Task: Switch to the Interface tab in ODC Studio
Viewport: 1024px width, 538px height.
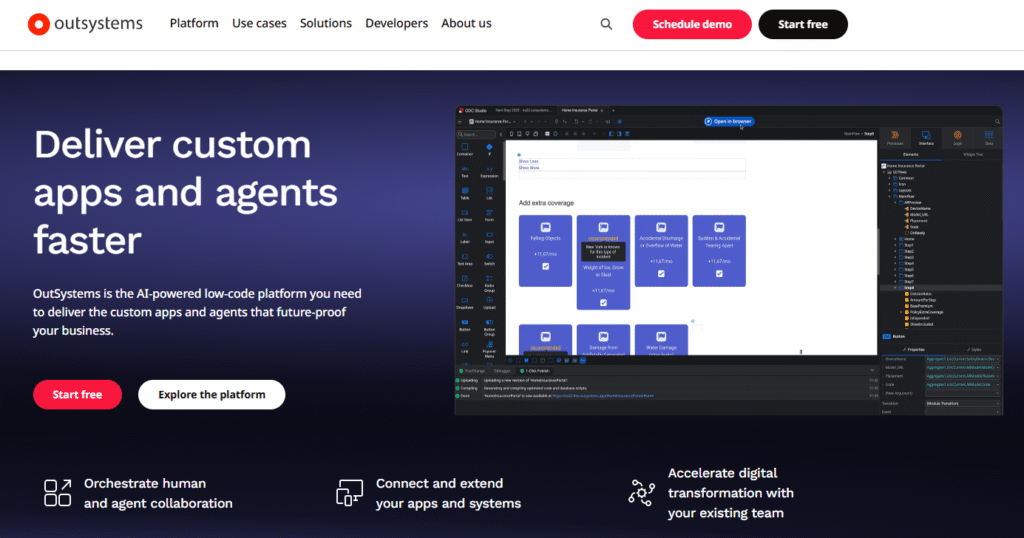Action: click(x=926, y=138)
